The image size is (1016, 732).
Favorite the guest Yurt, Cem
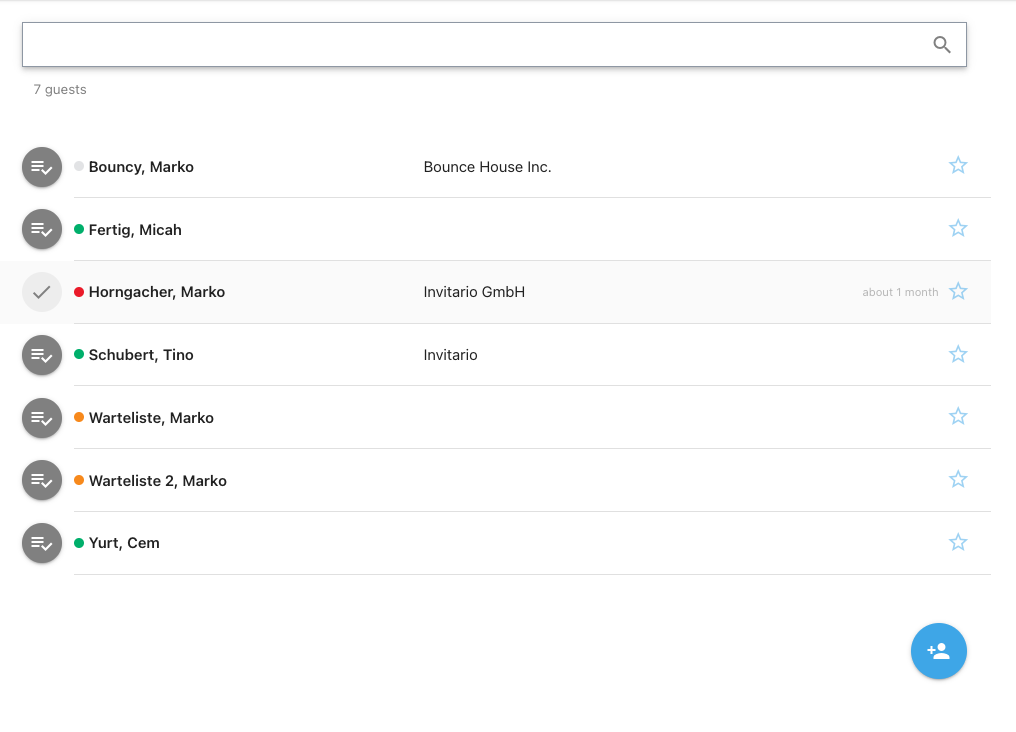coord(958,543)
